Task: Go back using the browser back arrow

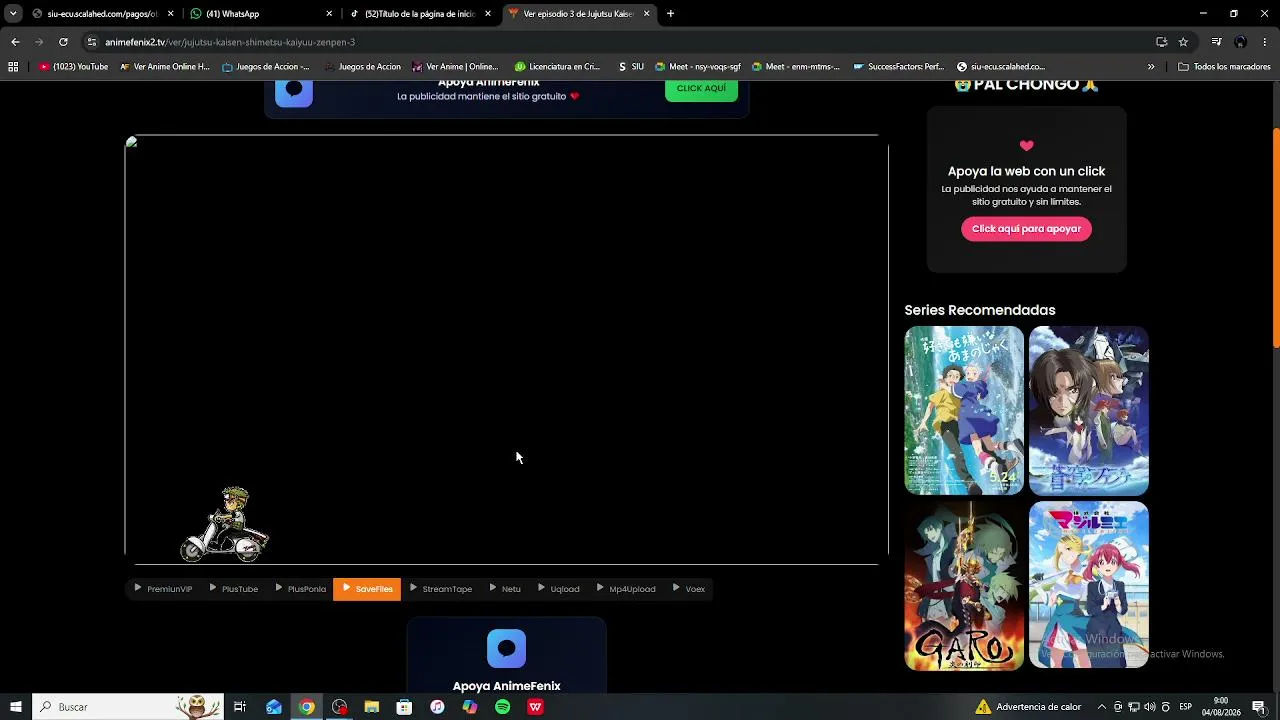Action: pyautogui.click(x=15, y=42)
